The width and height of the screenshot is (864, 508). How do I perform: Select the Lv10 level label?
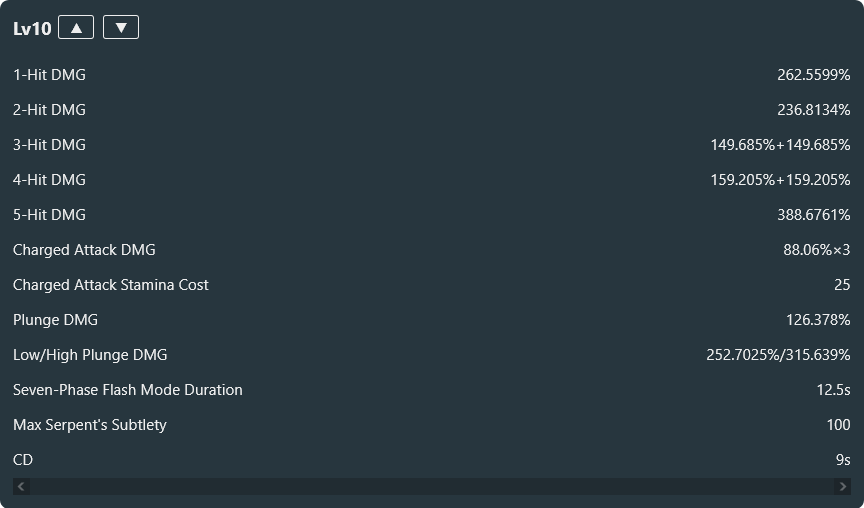pyautogui.click(x=32, y=29)
